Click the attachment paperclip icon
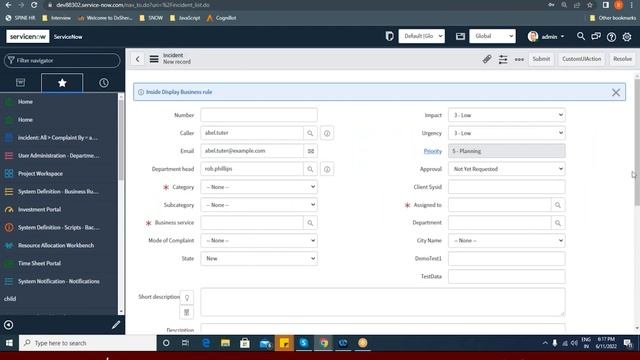This screenshot has width=640, height=360. coord(487,59)
